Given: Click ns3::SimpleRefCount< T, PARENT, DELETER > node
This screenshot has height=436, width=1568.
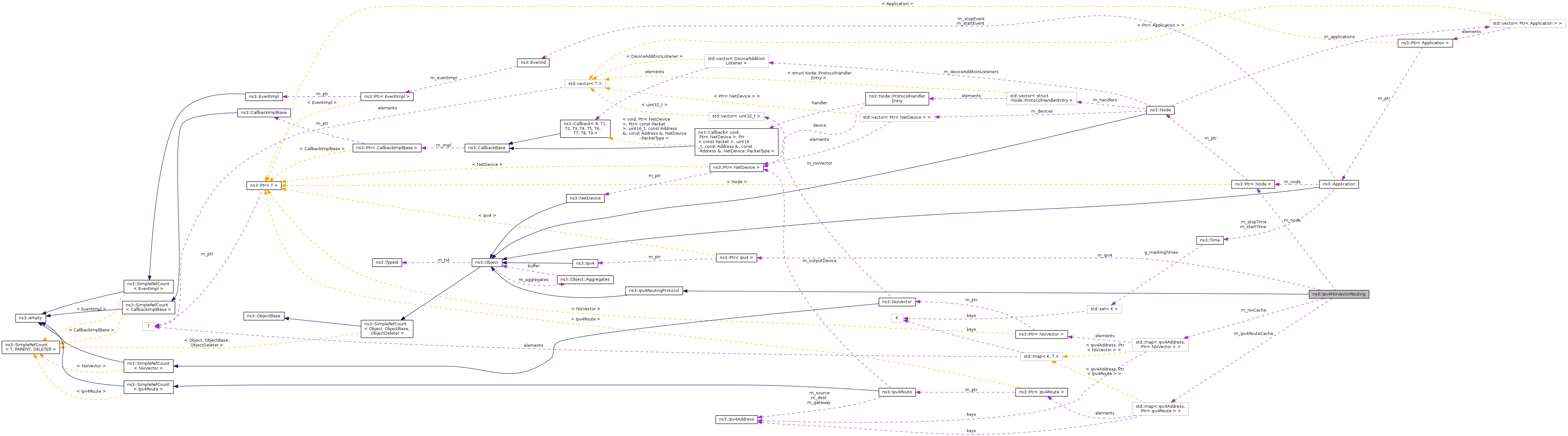Looking at the screenshot, I should [30, 347].
